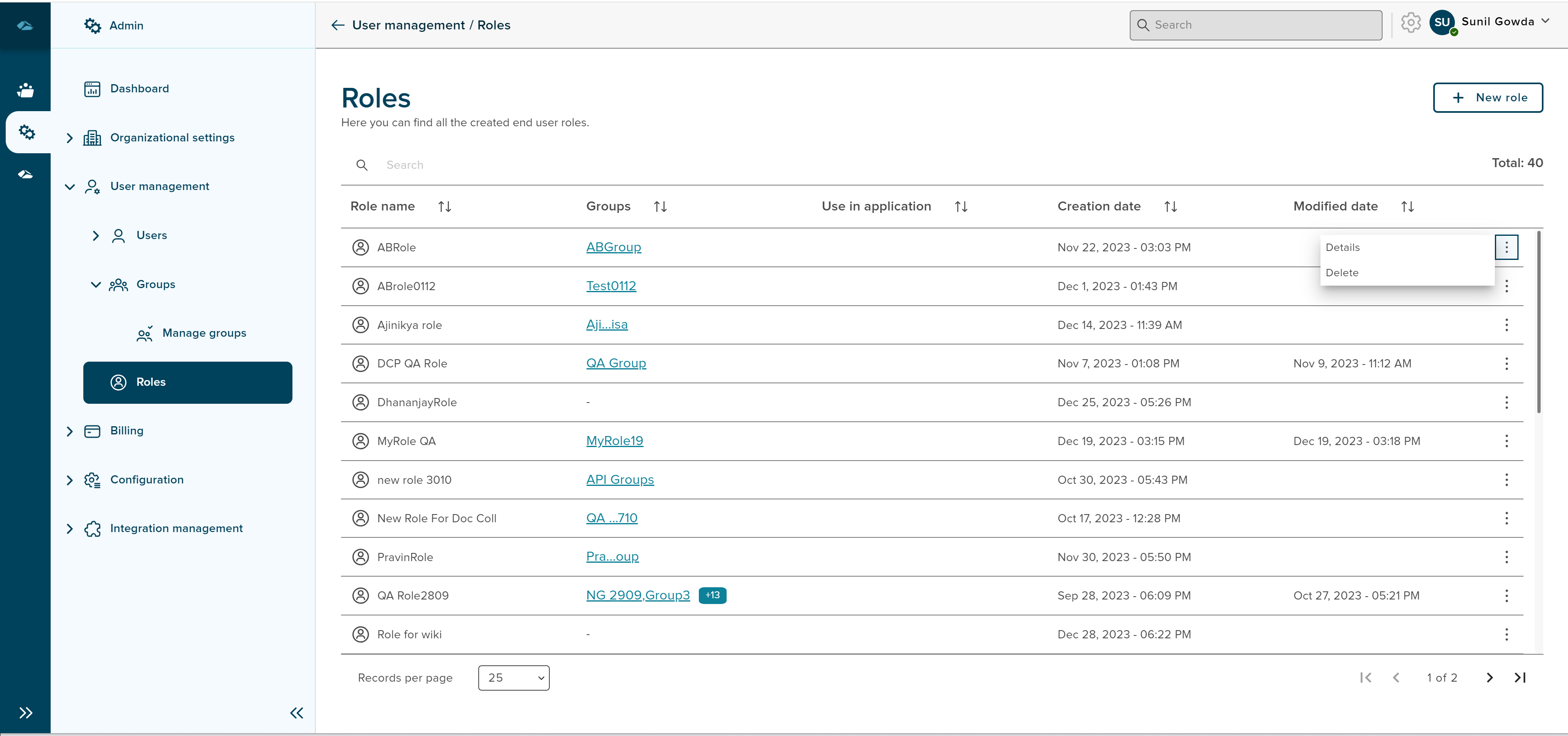Click the global Search input at the top
The height and width of the screenshot is (736, 1568).
coord(1255,25)
